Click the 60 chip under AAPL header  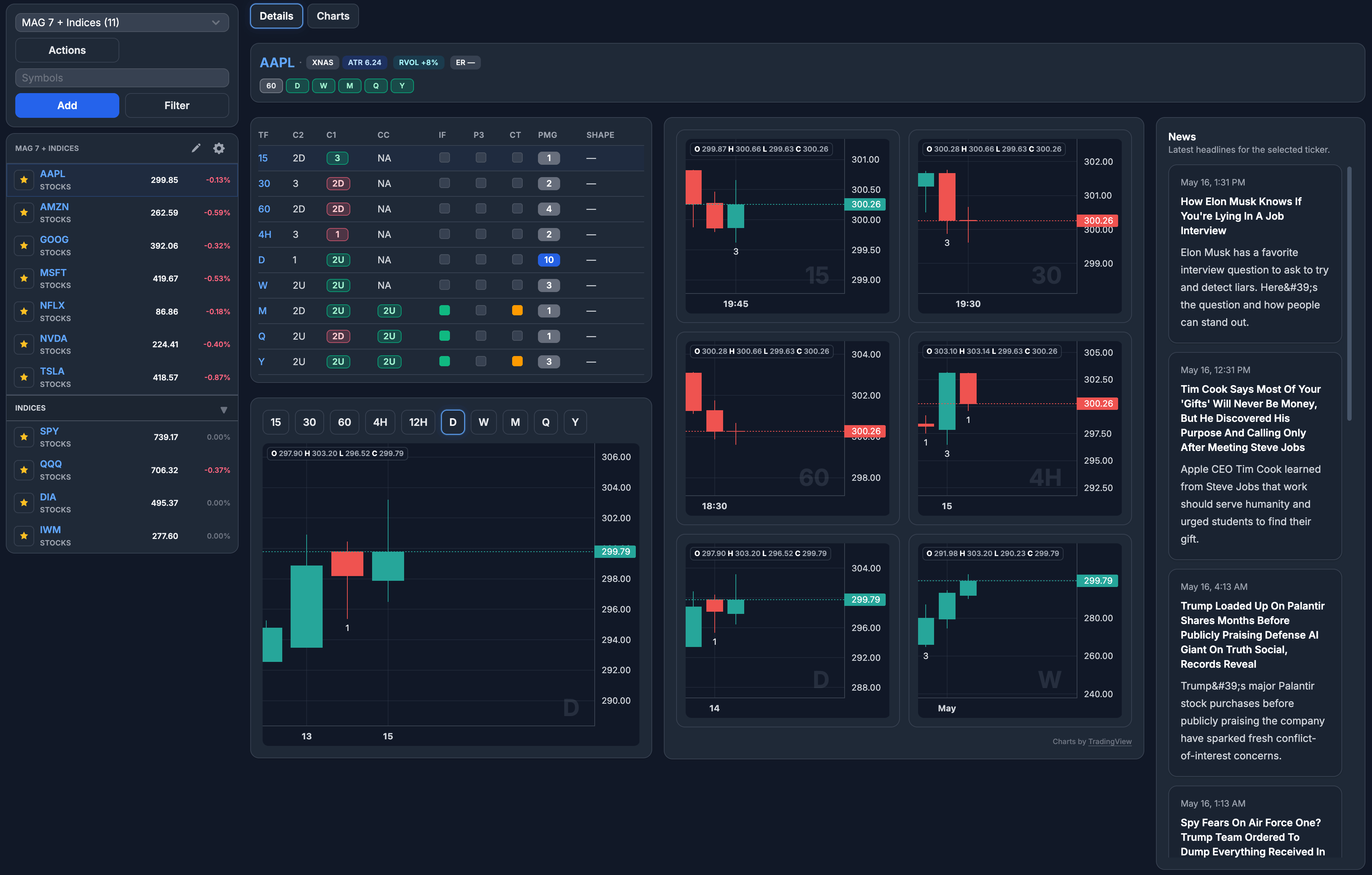click(x=271, y=86)
